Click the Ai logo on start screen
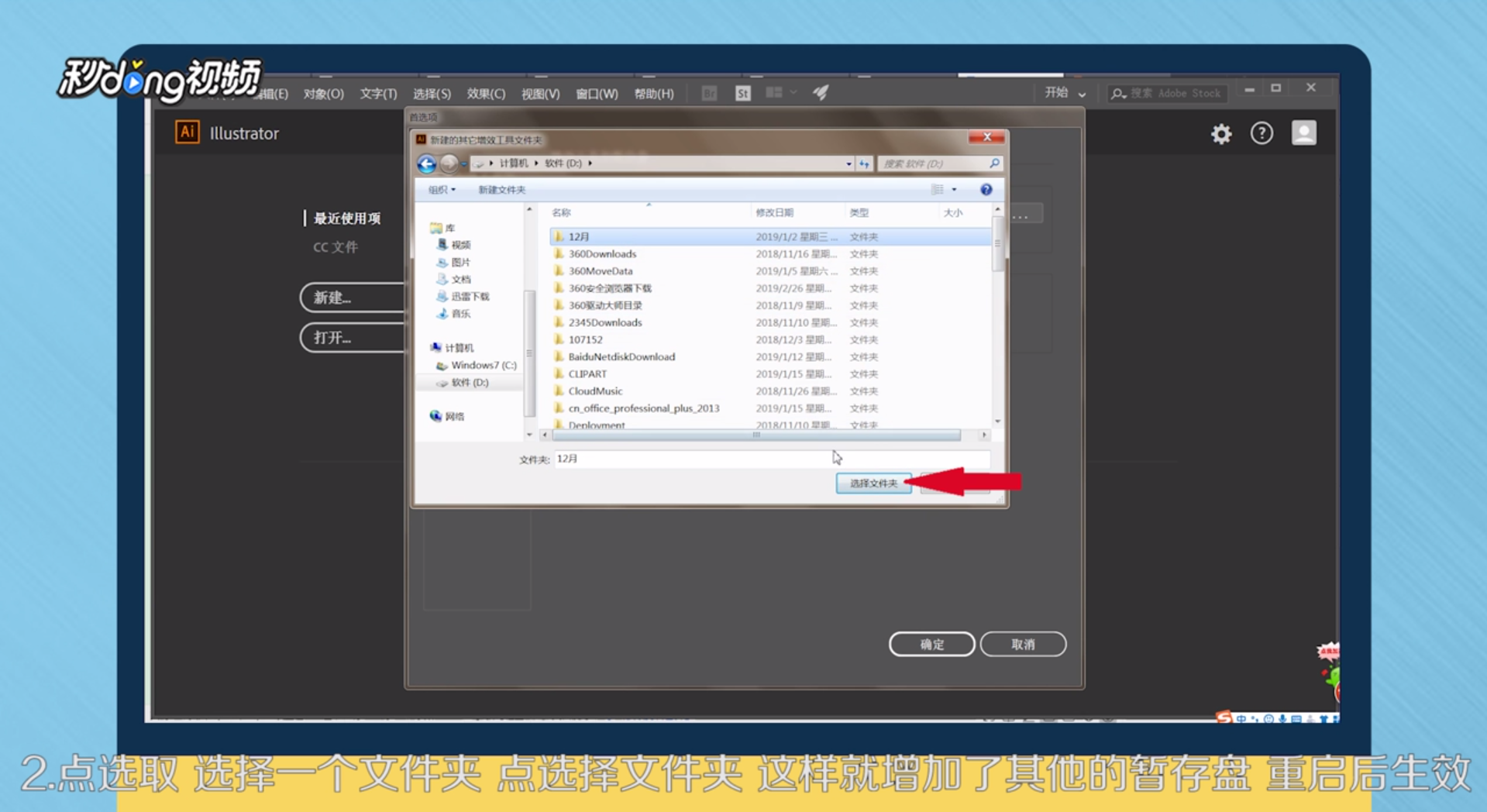Screen dimensions: 1487x812 187,132
